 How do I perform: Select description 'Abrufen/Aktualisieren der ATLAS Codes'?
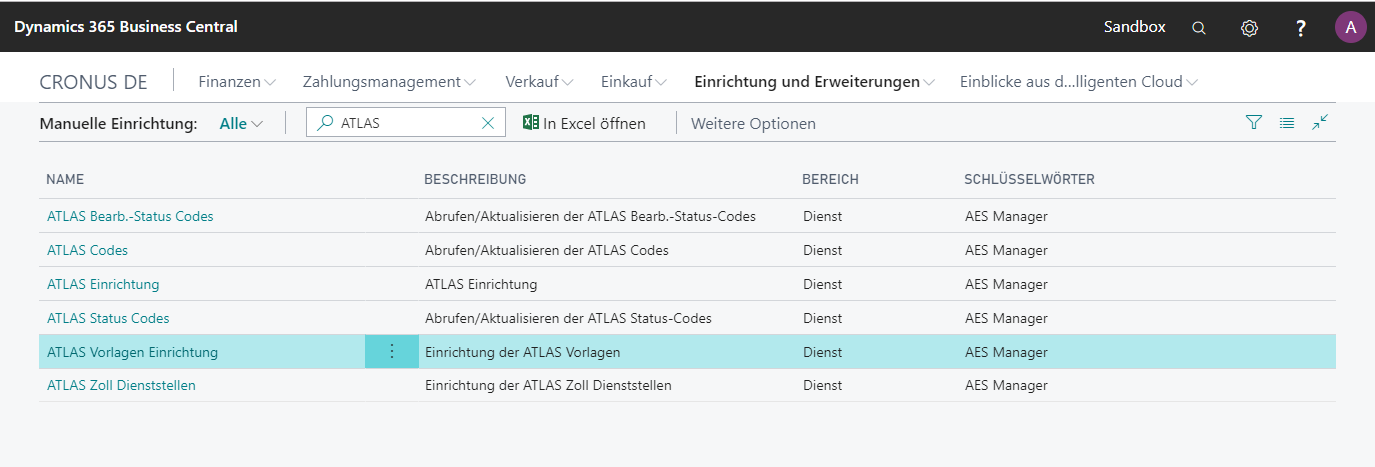[x=547, y=250]
